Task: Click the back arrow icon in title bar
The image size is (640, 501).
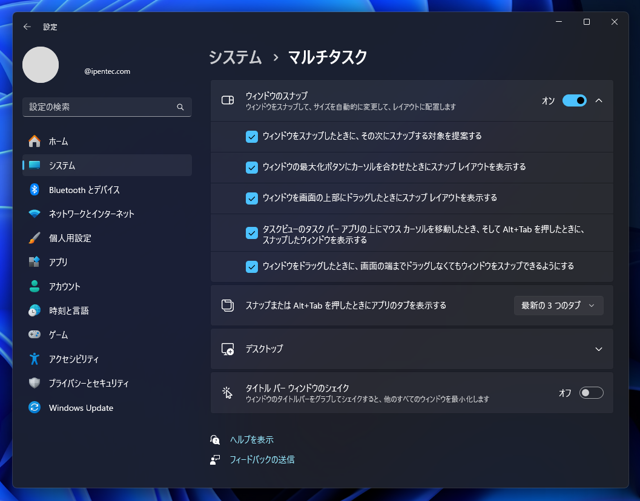Action: (27, 27)
